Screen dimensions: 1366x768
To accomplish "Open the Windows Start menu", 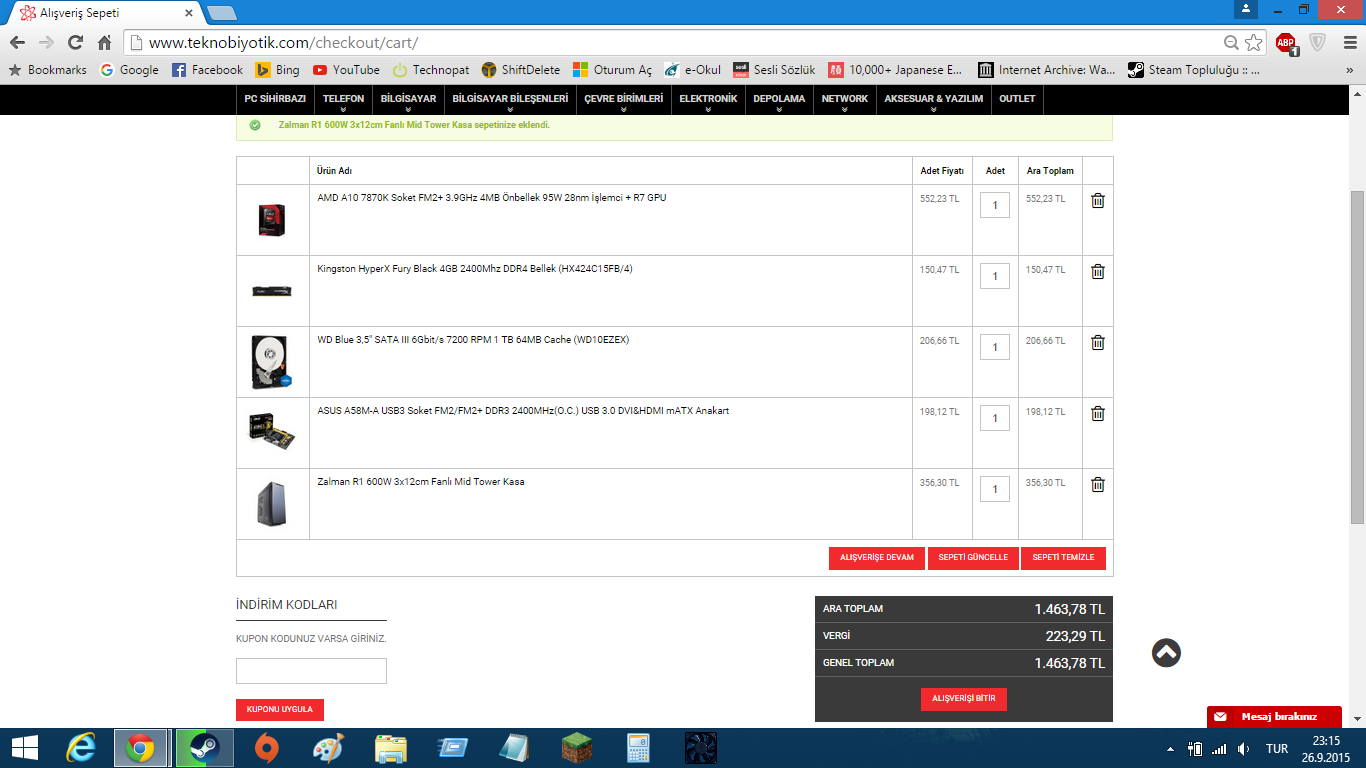I will click(24, 748).
